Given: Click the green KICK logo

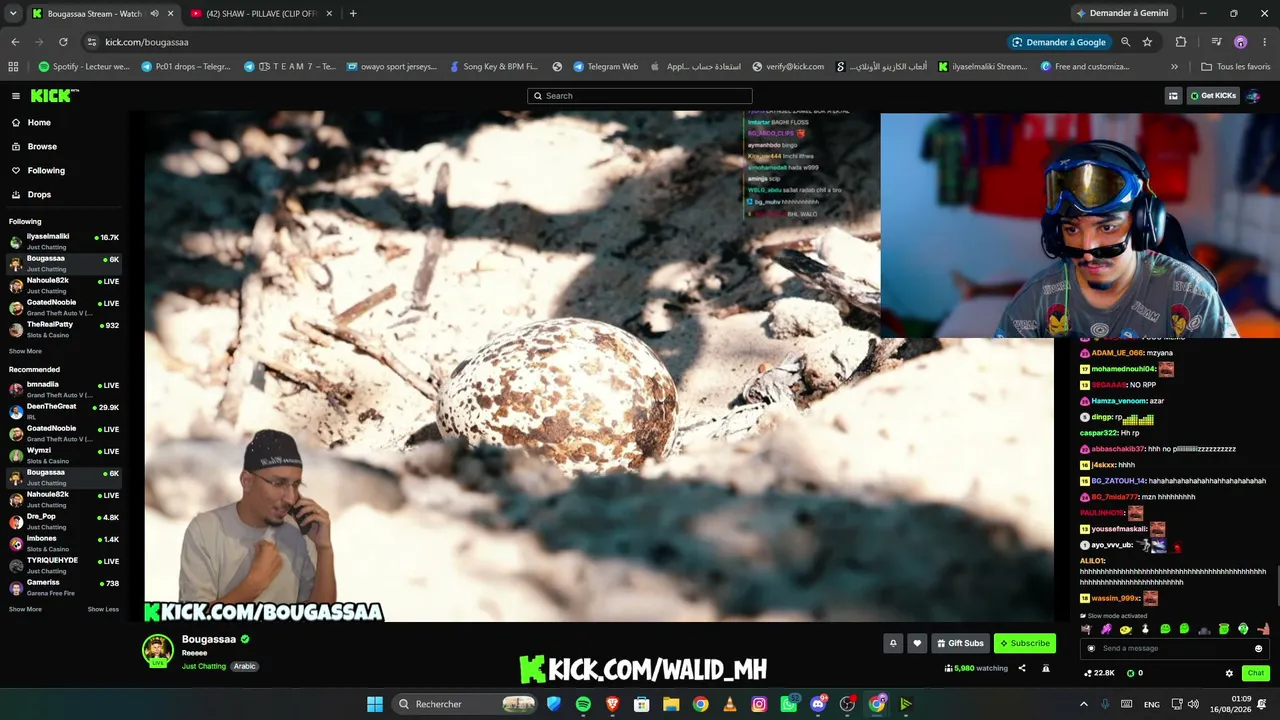Looking at the screenshot, I should (x=54, y=96).
